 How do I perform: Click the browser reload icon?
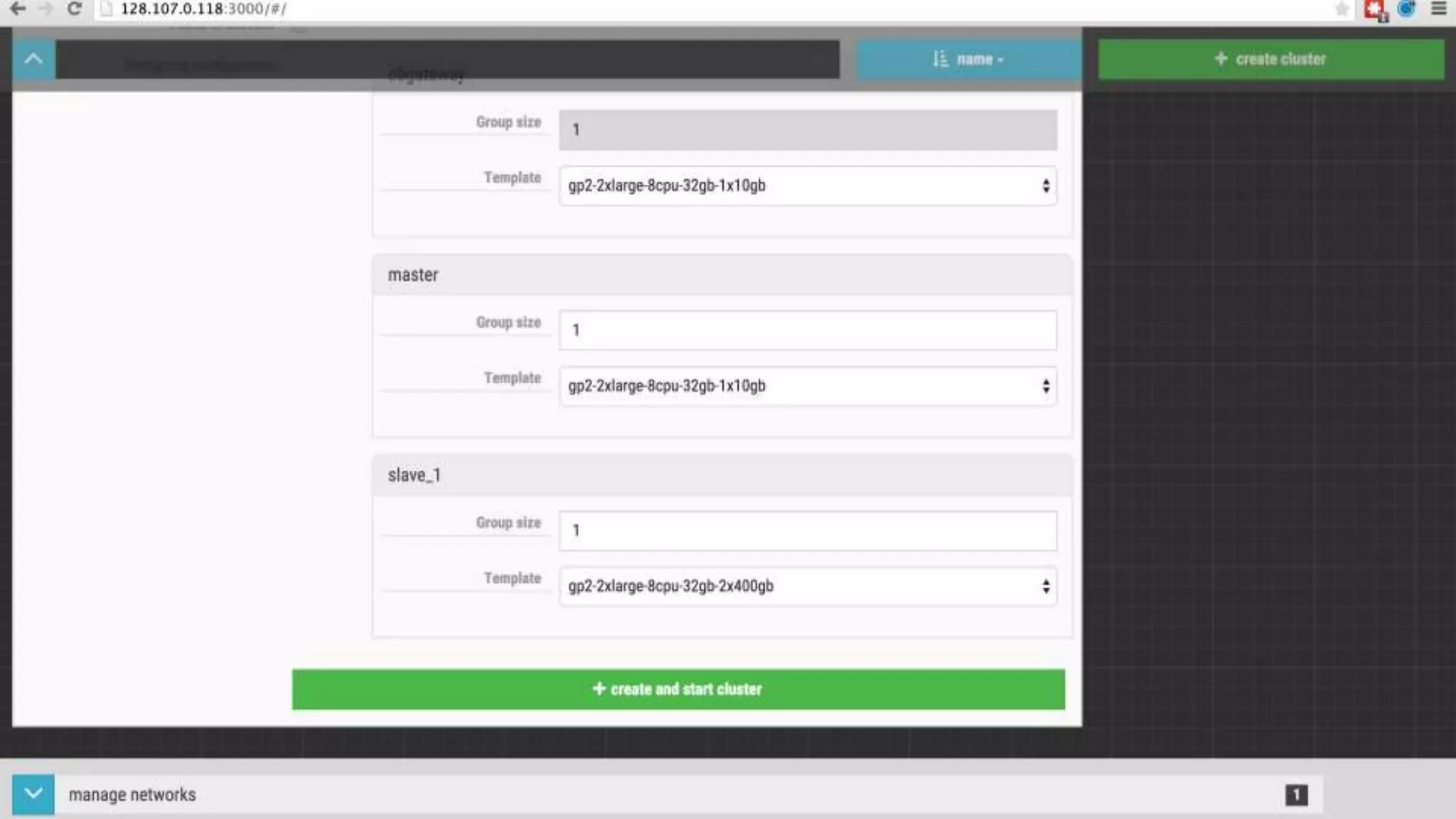[x=74, y=9]
